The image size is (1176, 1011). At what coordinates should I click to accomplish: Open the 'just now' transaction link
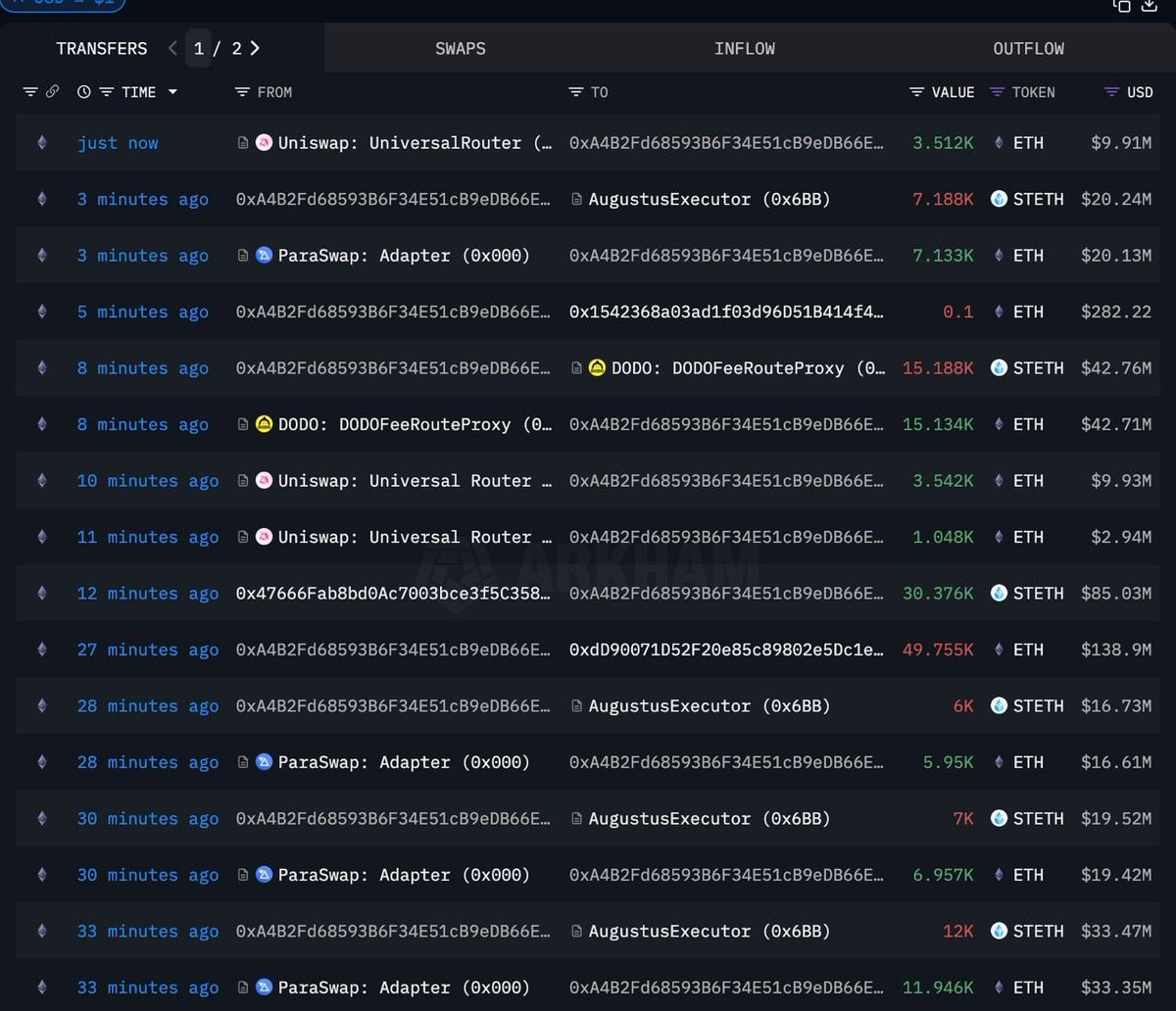(118, 143)
